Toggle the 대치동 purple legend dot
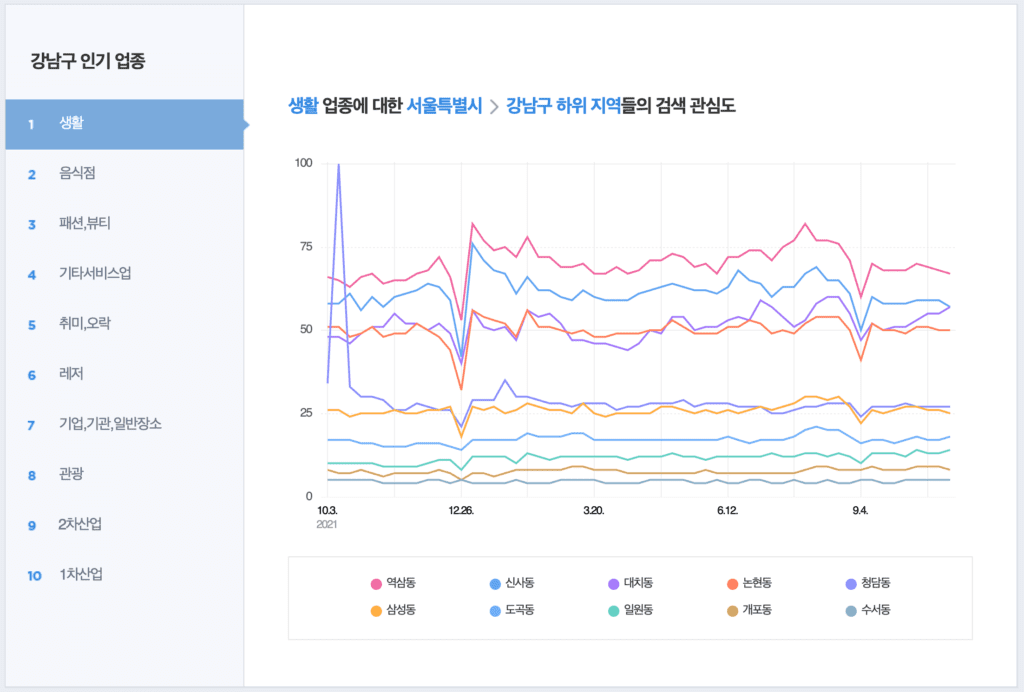This screenshot has width=1024, height=692. pos(614,584)
